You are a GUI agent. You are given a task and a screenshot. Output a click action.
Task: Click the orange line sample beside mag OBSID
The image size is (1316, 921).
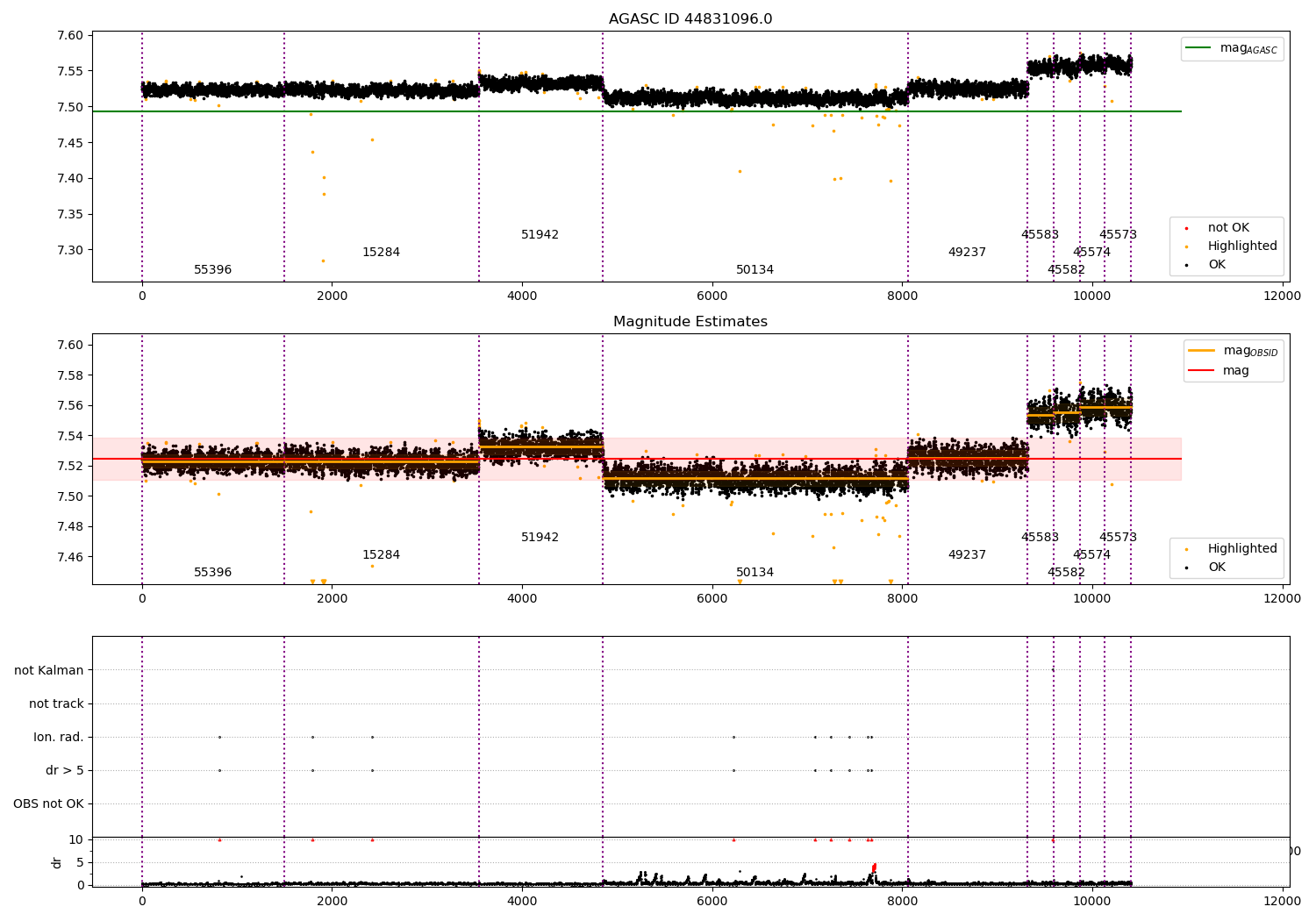click(1201, 351)
